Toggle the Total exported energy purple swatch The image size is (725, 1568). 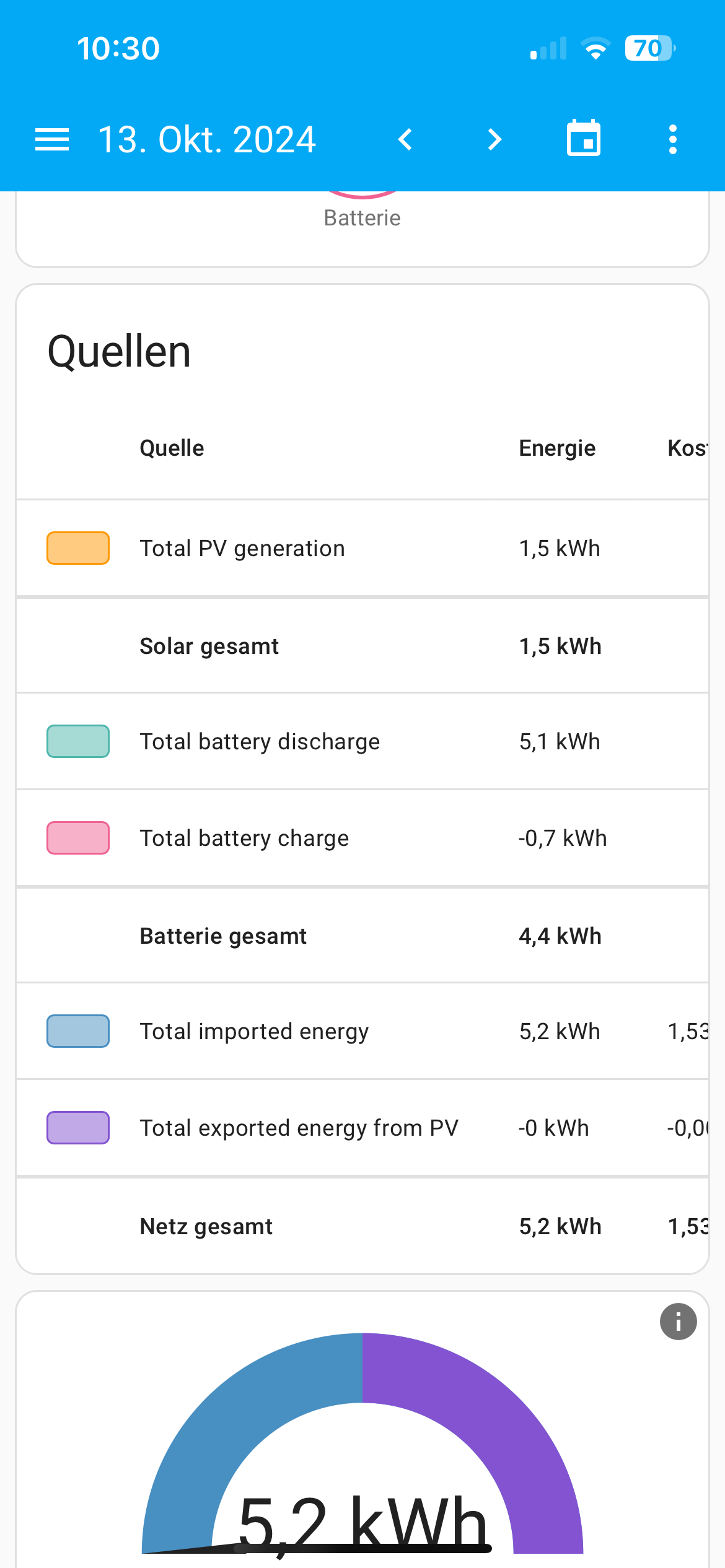(78, 1128)
